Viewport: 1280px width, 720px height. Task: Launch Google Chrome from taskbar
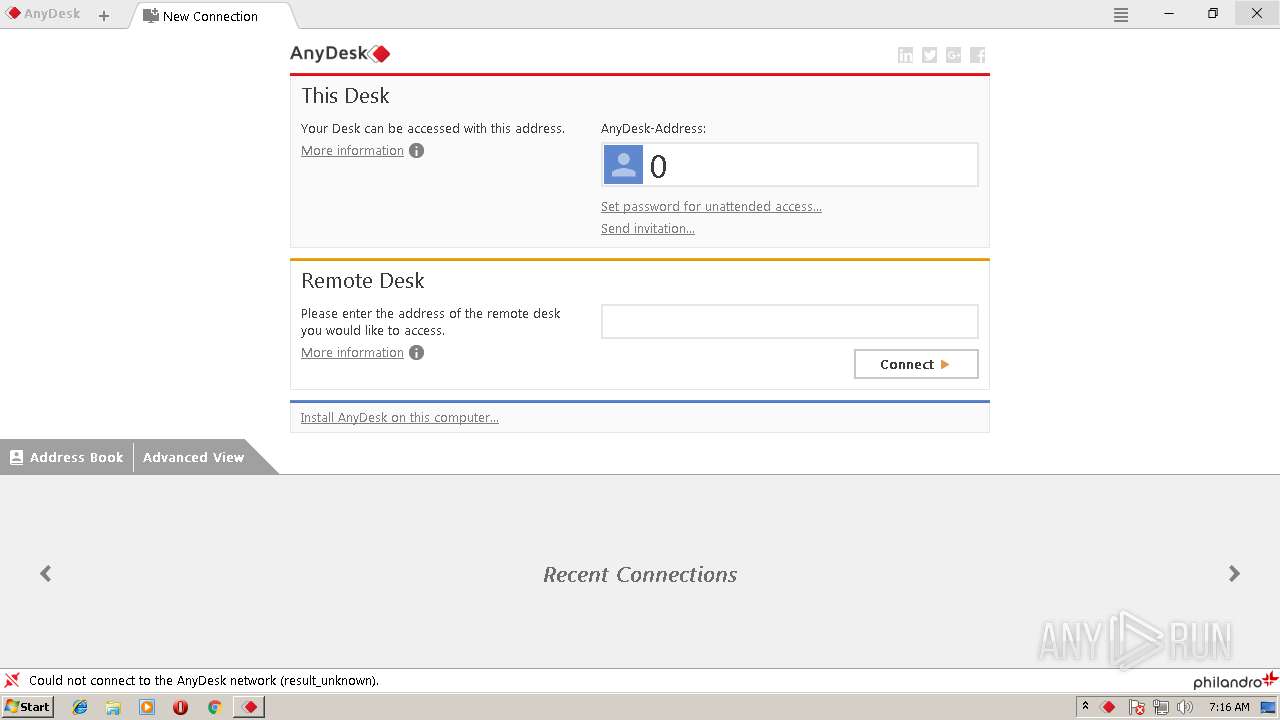(x=214, y=707)
